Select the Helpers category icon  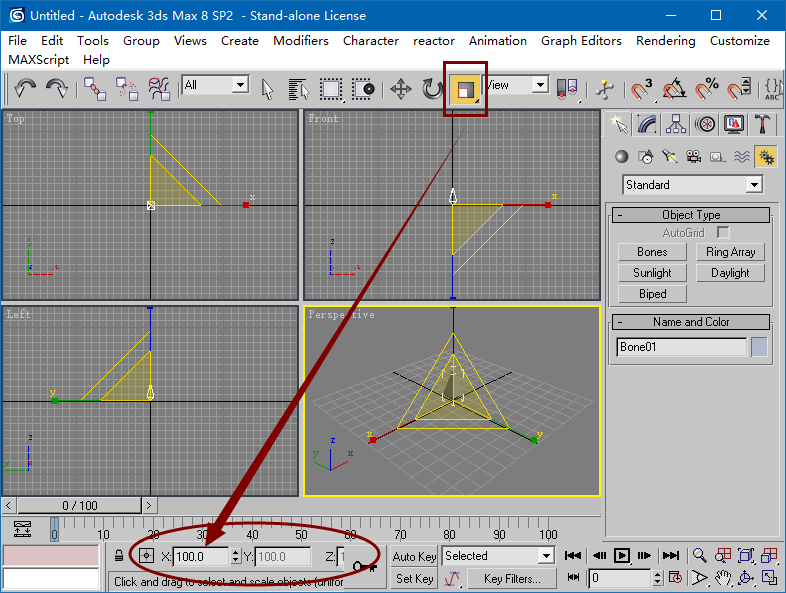click(x=717, y=157)
